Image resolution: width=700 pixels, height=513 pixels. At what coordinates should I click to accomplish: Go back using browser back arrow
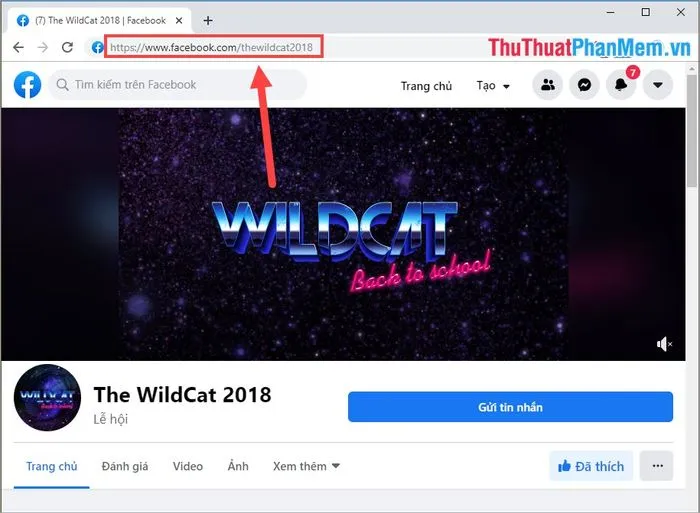coord(18,47)
